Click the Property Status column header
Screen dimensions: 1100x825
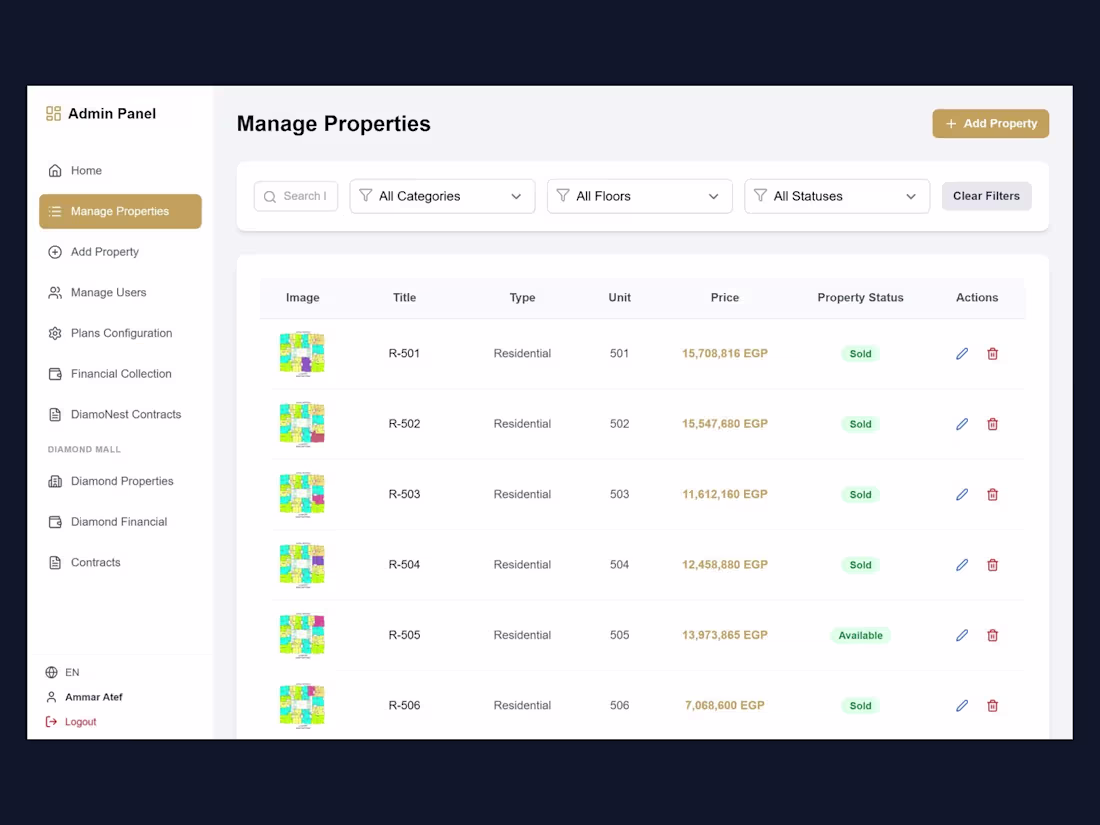click(x=860, y=297)
